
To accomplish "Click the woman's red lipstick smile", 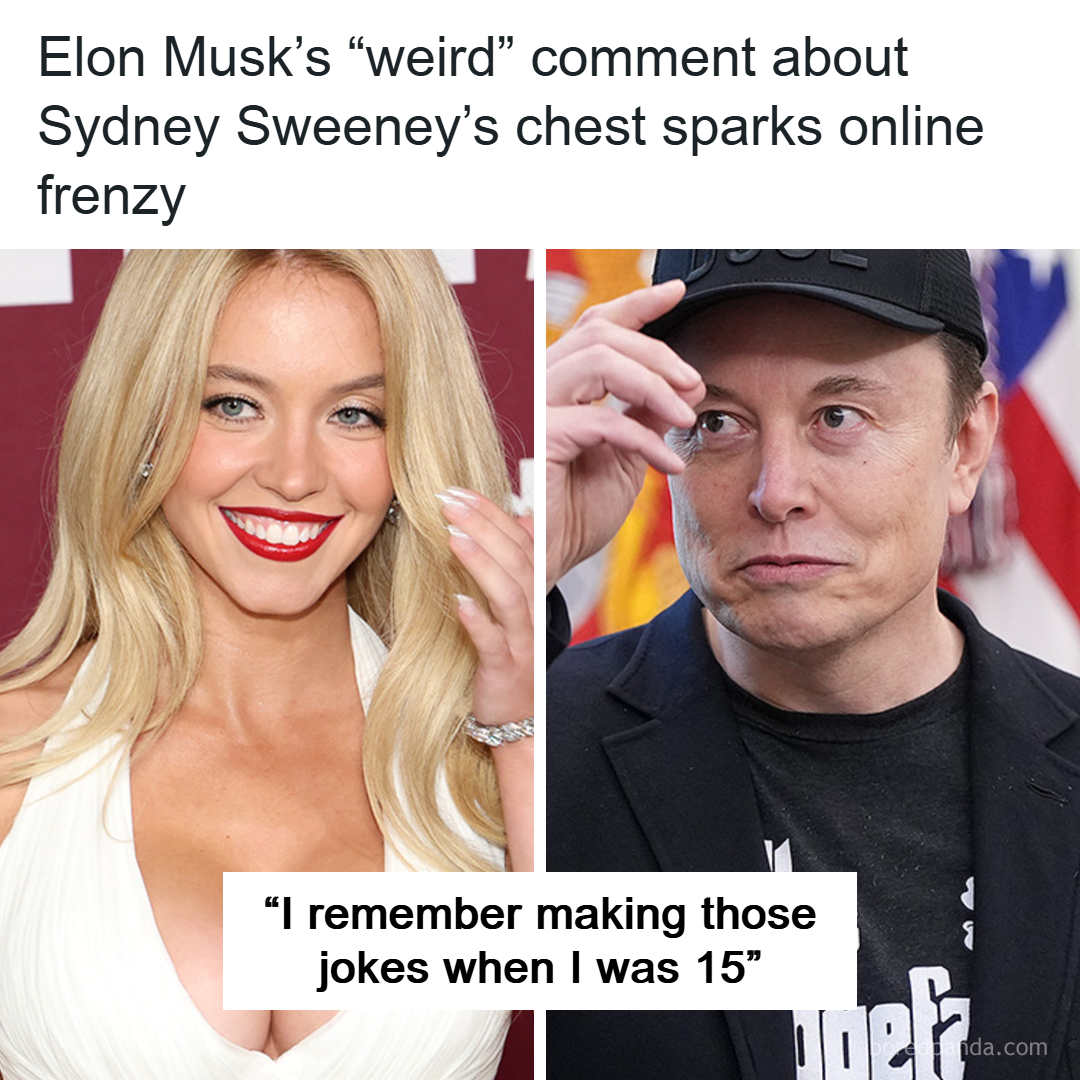I will click(x=280, y=532).
